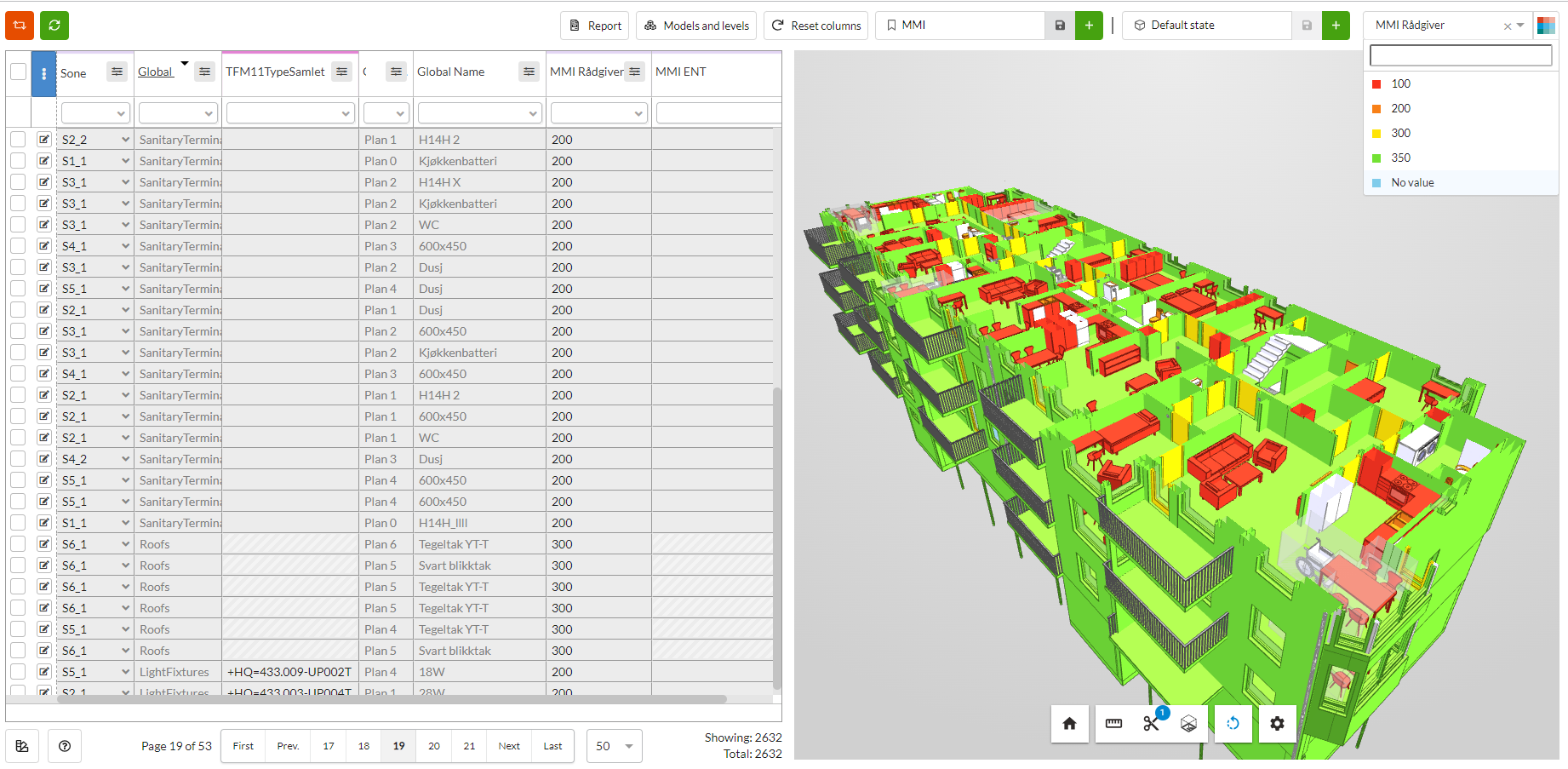Click the green refresh icon button
The image size is (1568, 769).
54,26
